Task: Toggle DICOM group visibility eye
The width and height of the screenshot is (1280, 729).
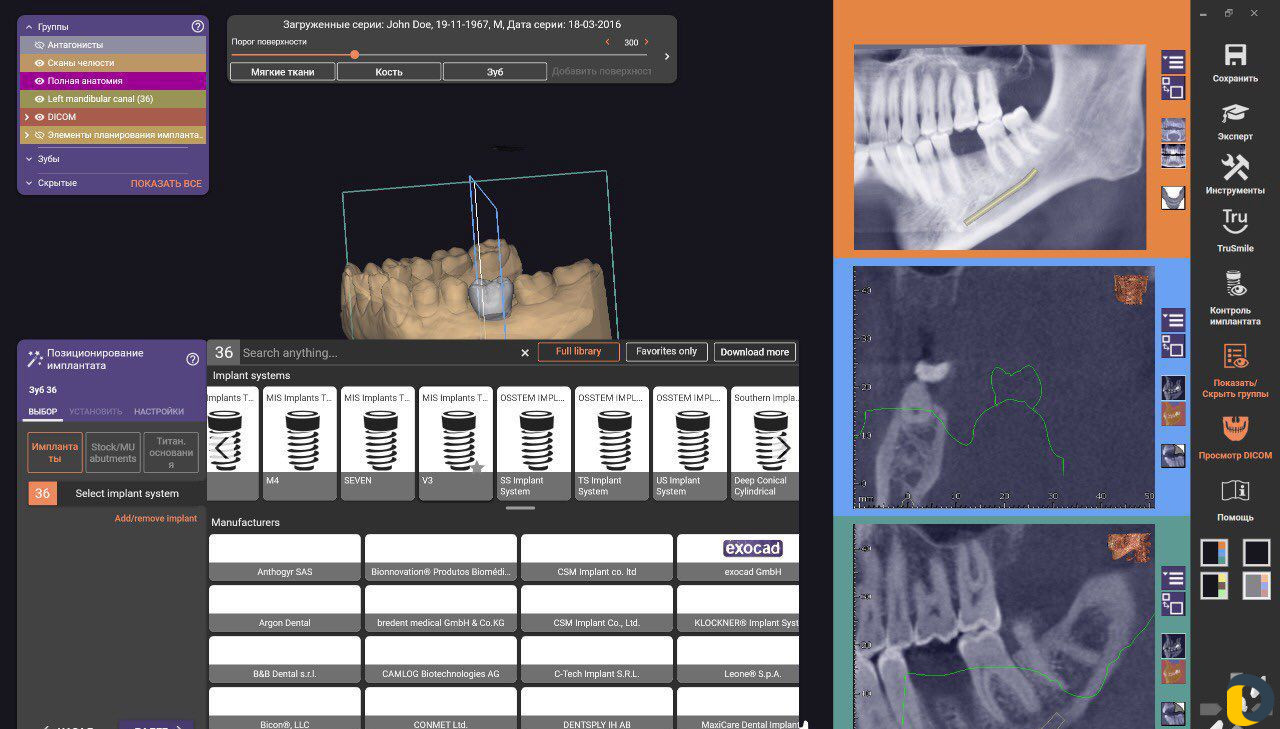Action: click(x=40, y=117)
